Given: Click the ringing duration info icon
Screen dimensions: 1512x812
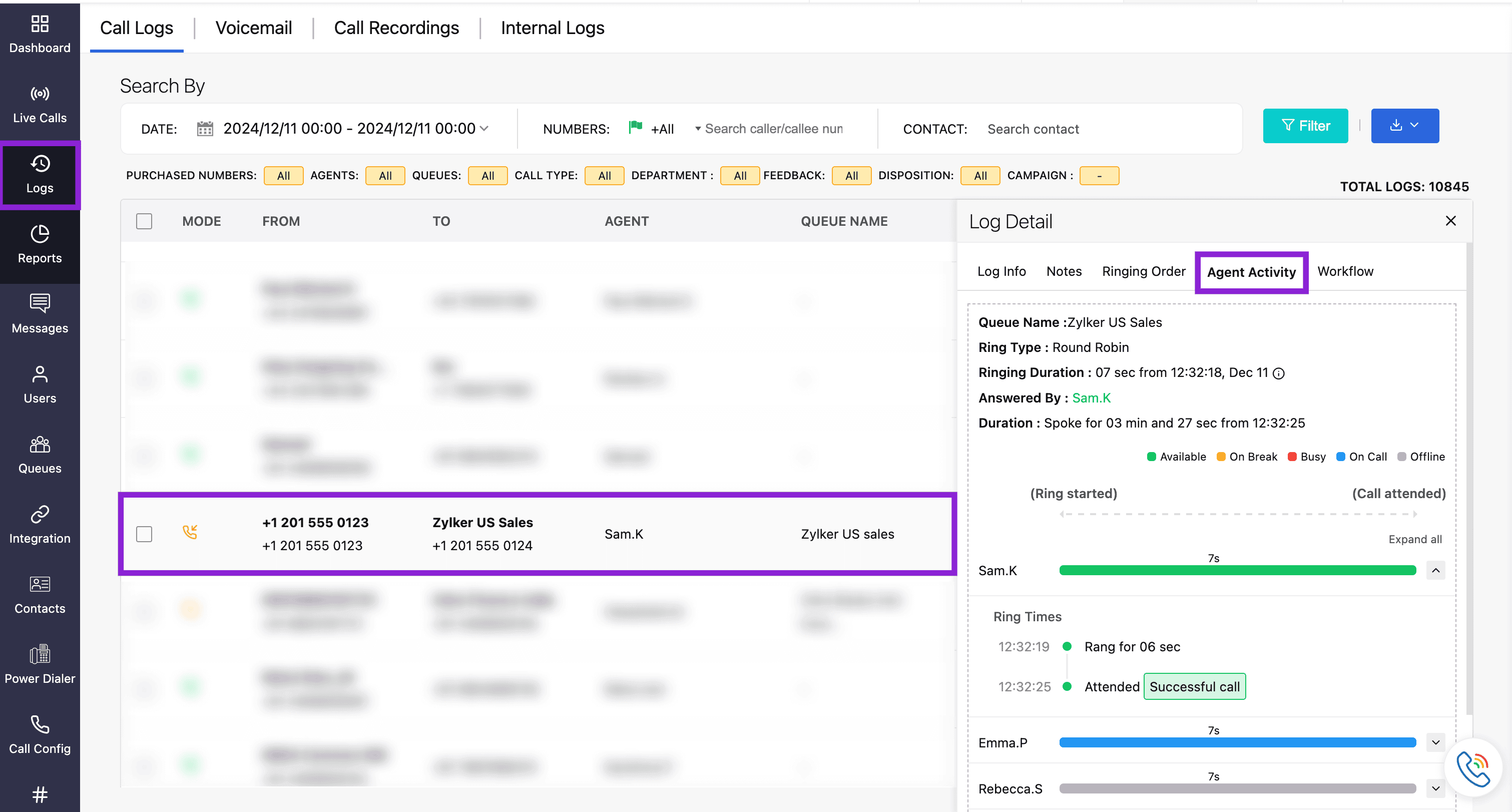Looking at the screenshot, I should [x=1279, y=373].
